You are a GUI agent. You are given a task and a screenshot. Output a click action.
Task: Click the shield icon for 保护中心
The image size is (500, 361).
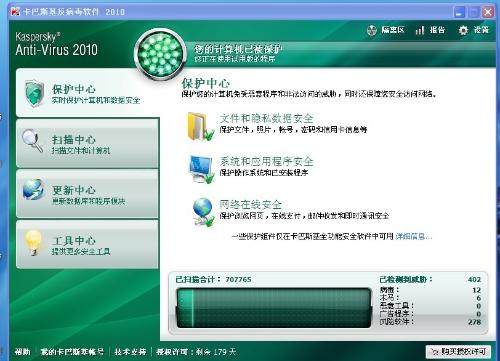pos(34,93)
